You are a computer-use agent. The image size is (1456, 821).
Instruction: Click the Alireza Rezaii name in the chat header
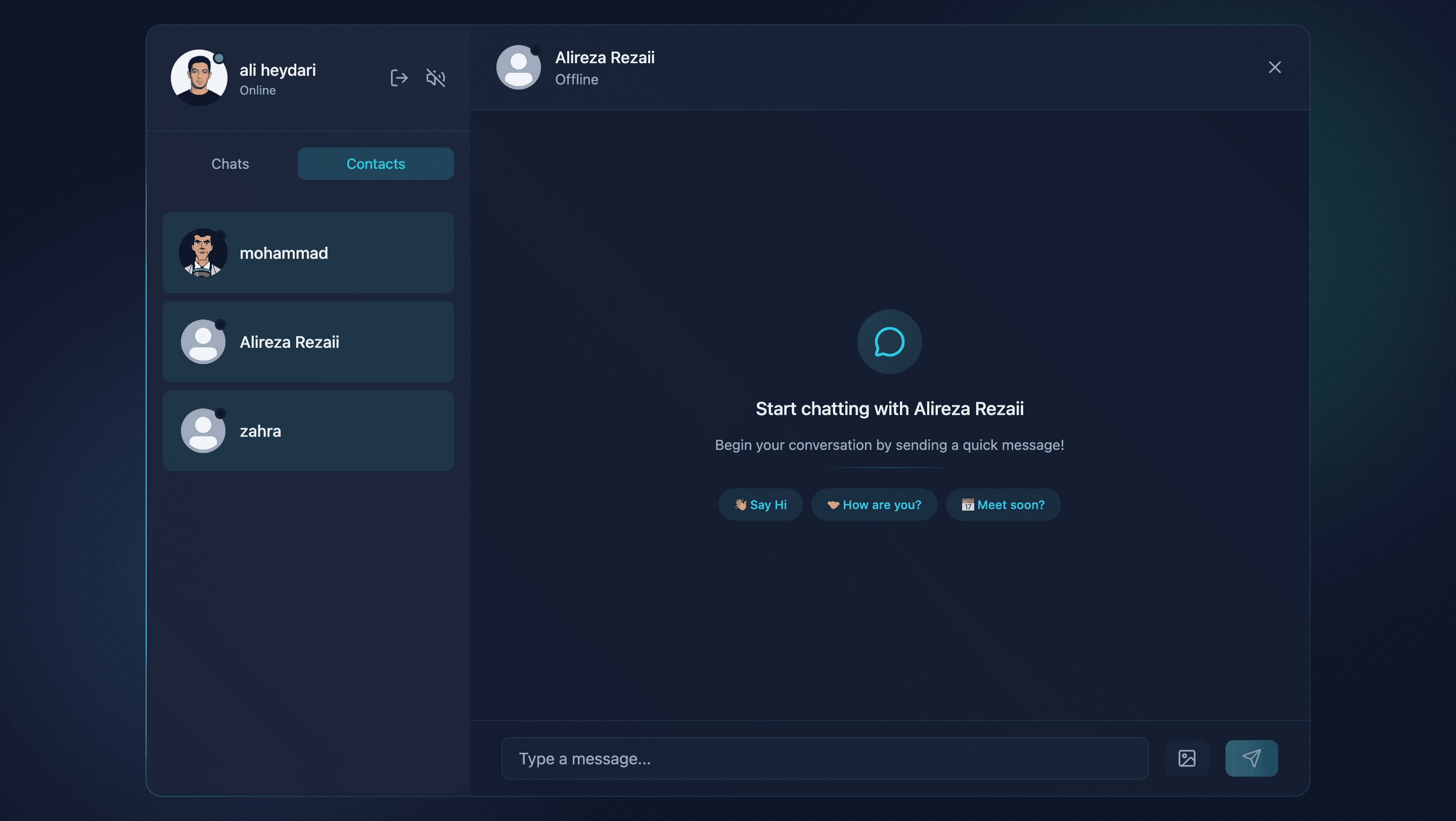click(x=605, y=58)
